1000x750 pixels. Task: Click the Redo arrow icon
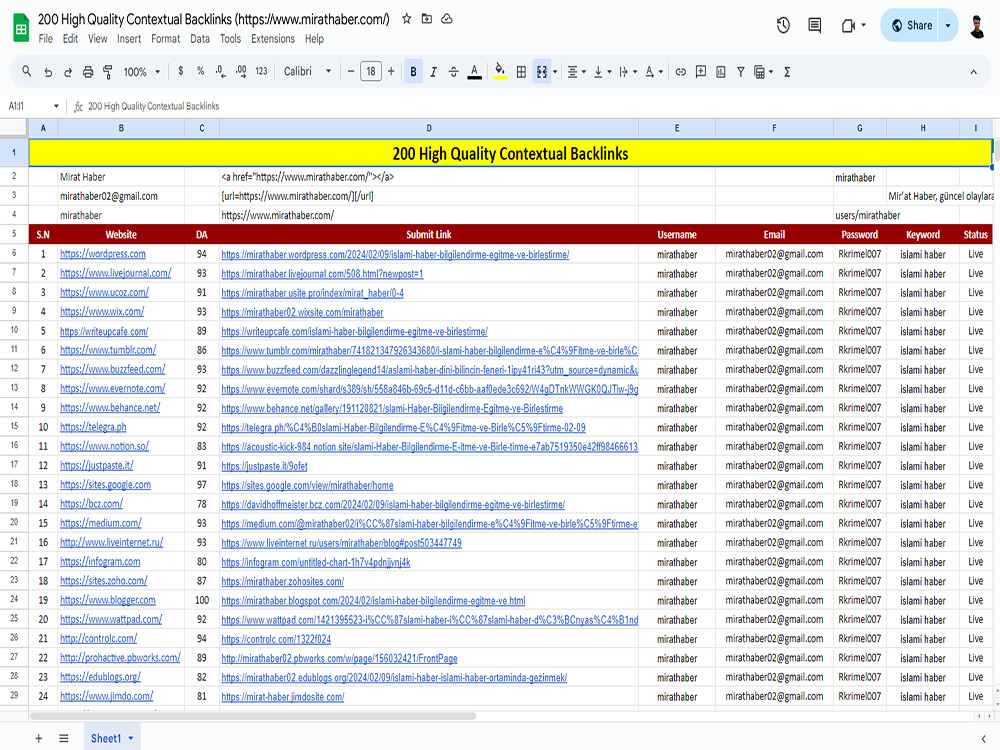[68, 72]
